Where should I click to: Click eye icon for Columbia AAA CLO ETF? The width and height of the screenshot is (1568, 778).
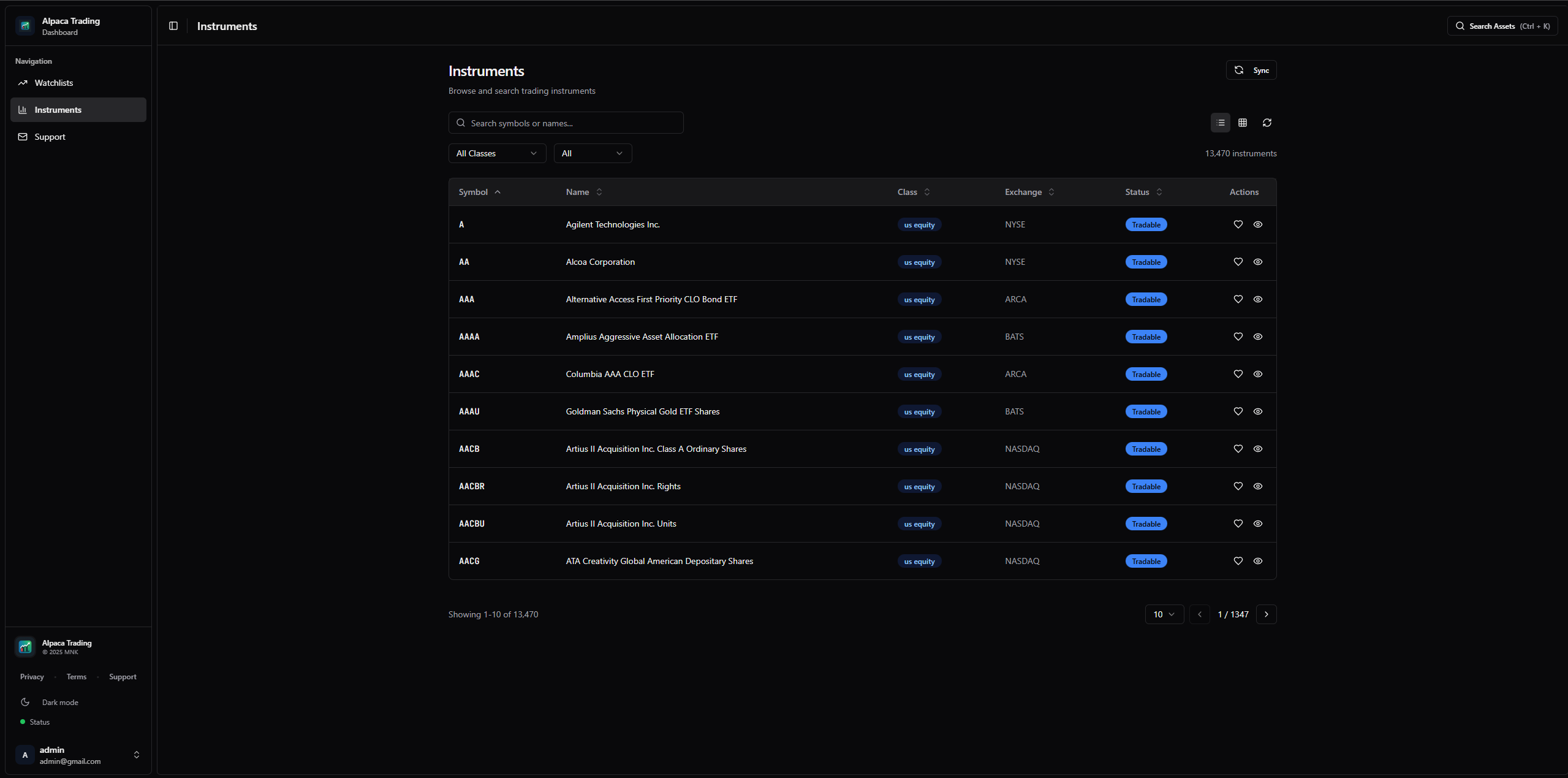1257,374
